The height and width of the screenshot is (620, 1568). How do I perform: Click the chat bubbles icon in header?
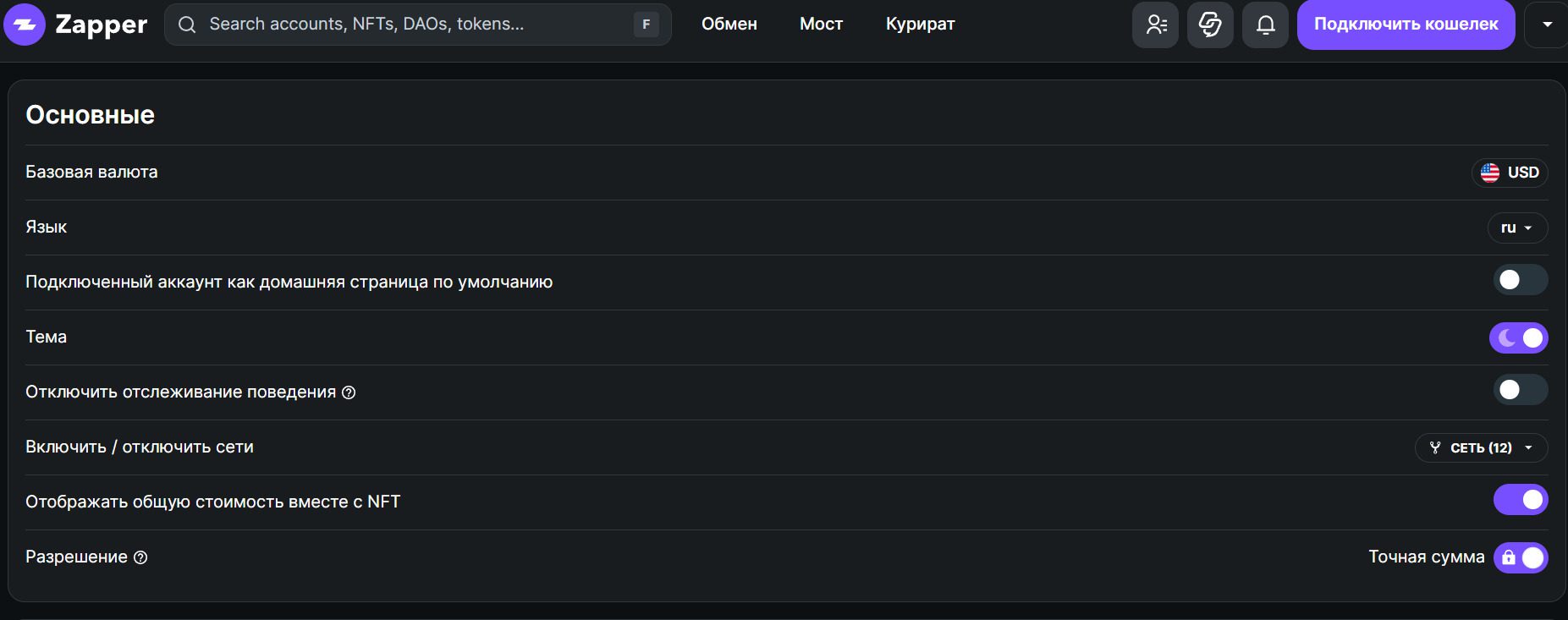[1210, 25]
